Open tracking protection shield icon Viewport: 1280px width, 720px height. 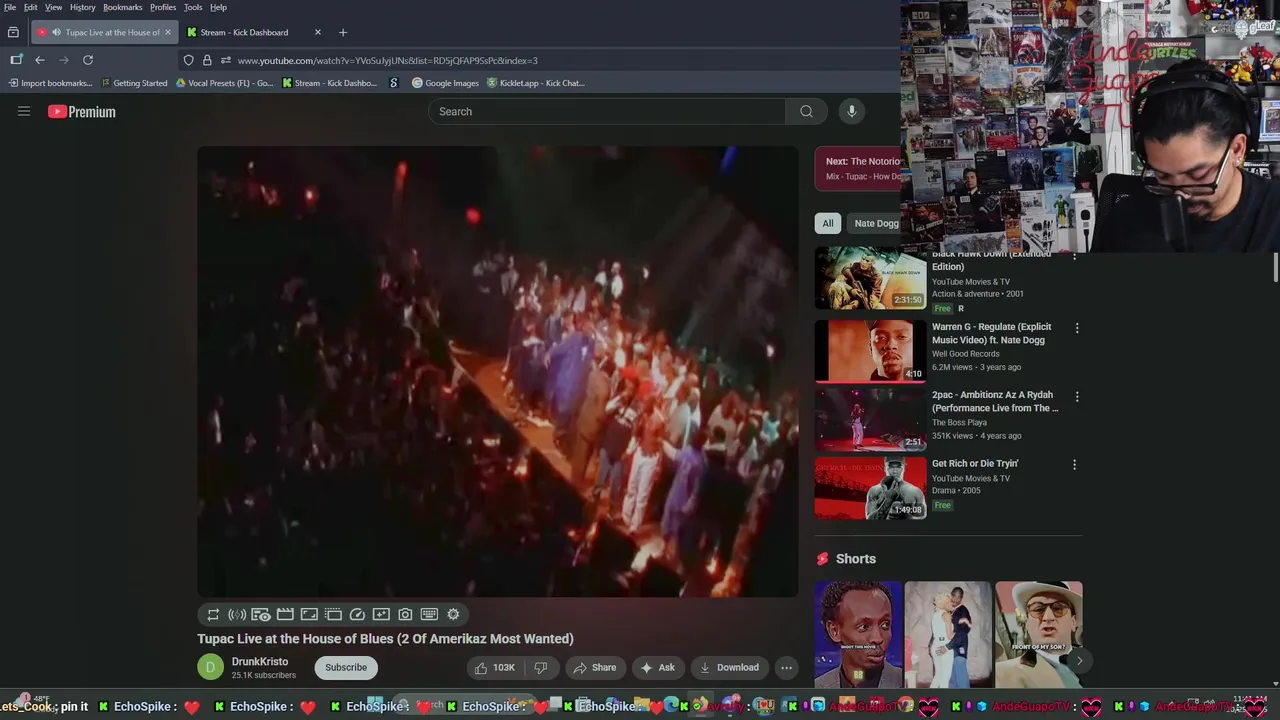[x=188, y=60]
